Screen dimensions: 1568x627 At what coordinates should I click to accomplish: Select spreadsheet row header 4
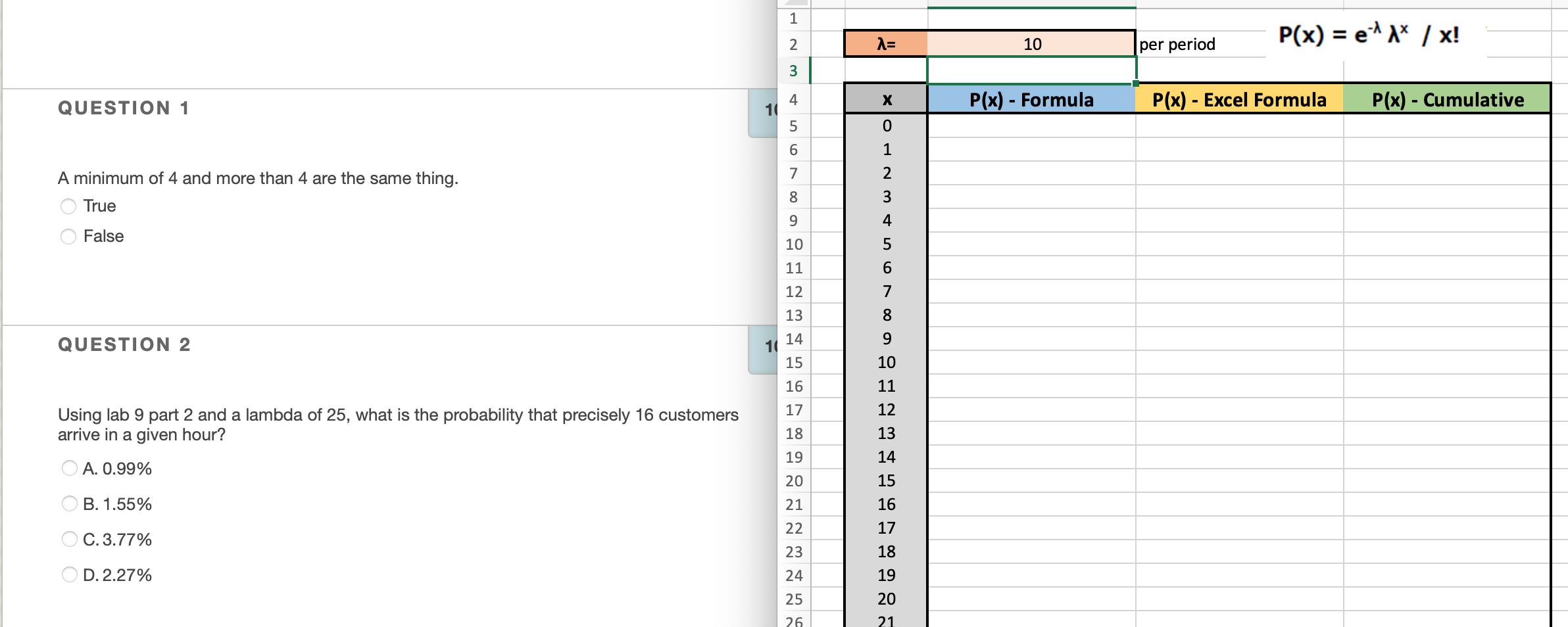794,99
